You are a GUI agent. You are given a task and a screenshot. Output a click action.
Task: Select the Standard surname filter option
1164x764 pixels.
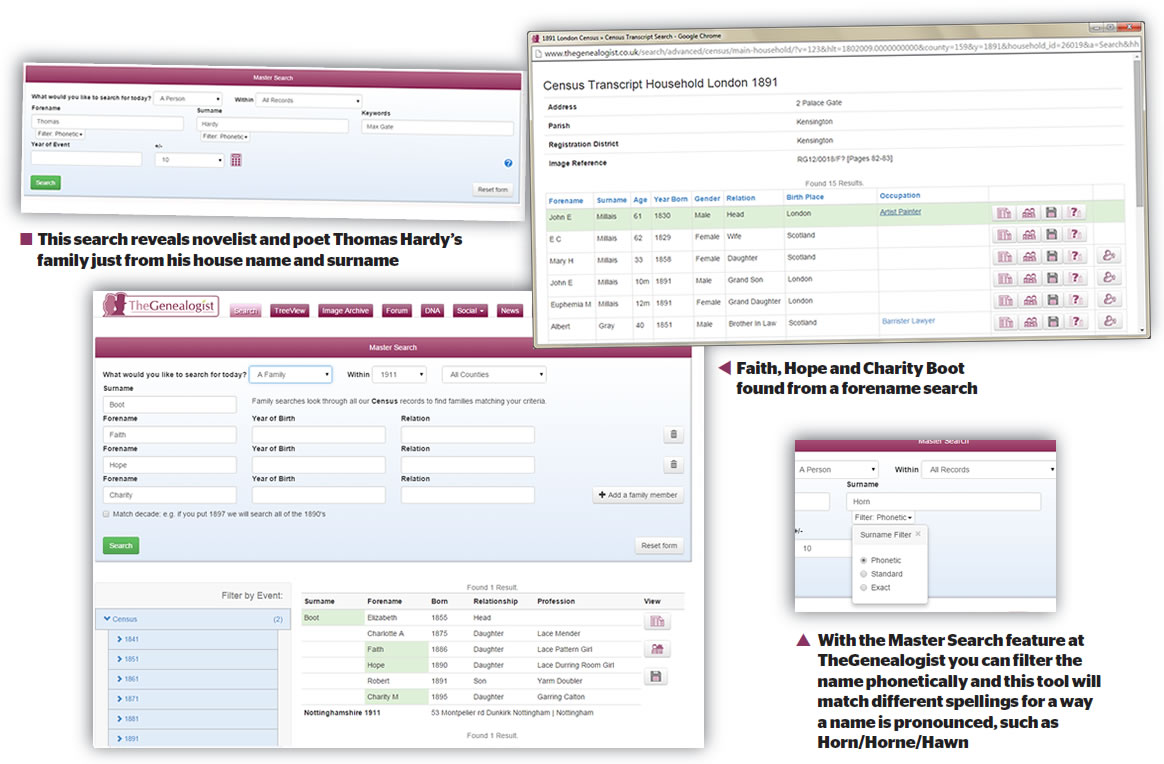point(863,574)
